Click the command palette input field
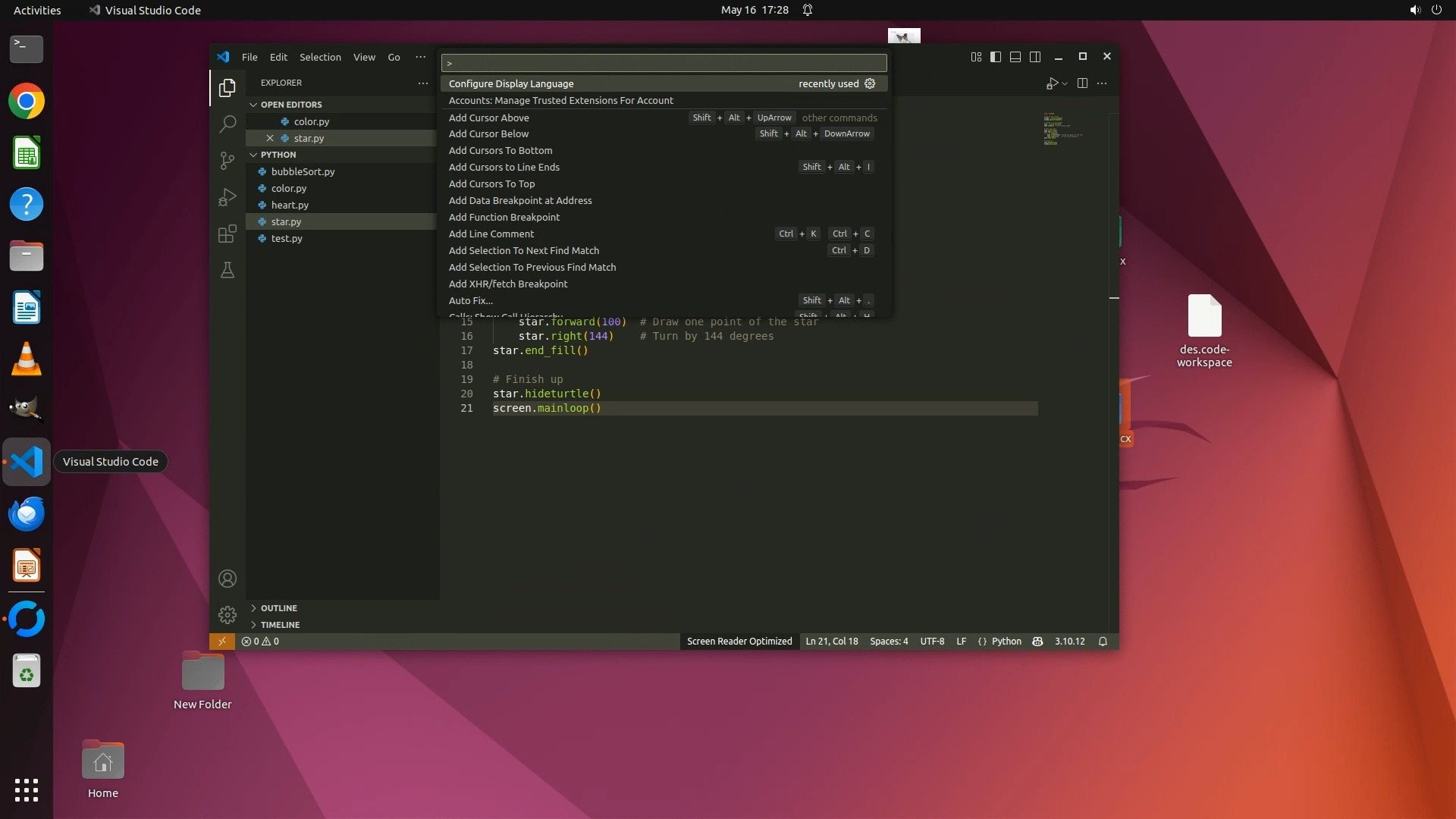Viewport: 1456px width, 819px height. point(664,63)
